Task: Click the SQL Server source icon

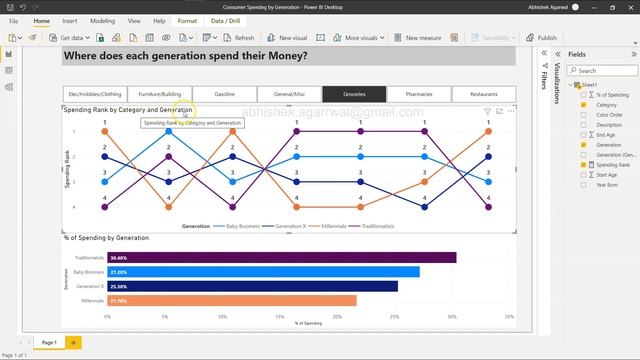Action: pyautogui.click(x=133, y=38)
